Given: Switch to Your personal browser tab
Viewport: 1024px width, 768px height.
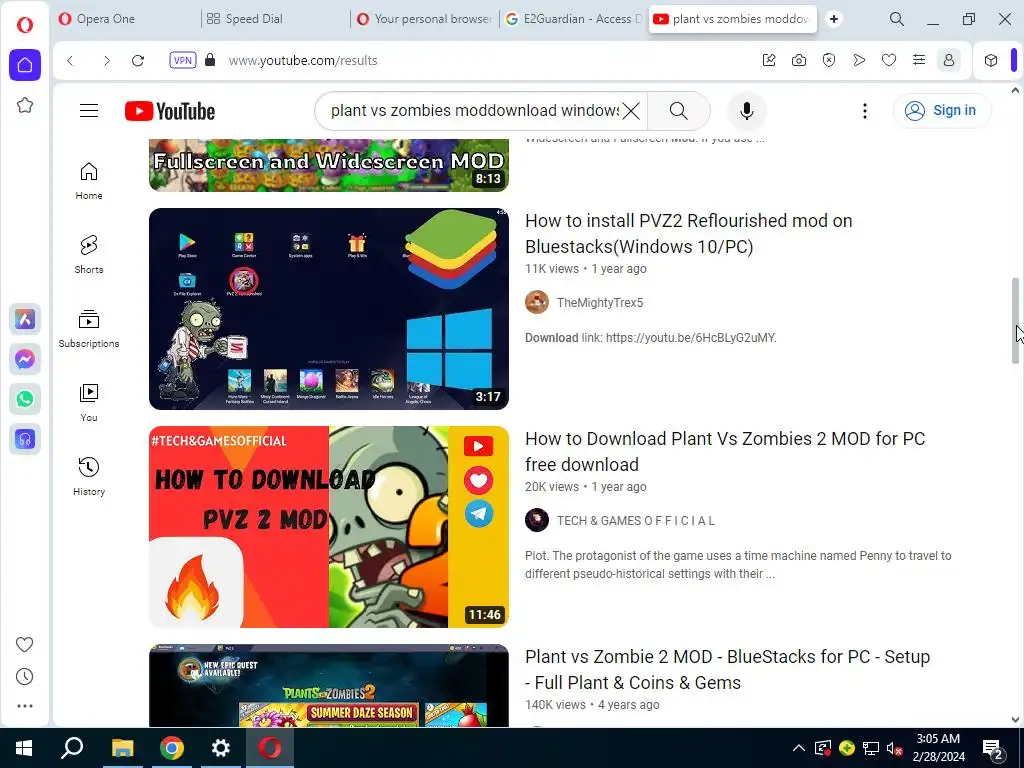Looking at the screenshot, I should (x=424, y=19).
